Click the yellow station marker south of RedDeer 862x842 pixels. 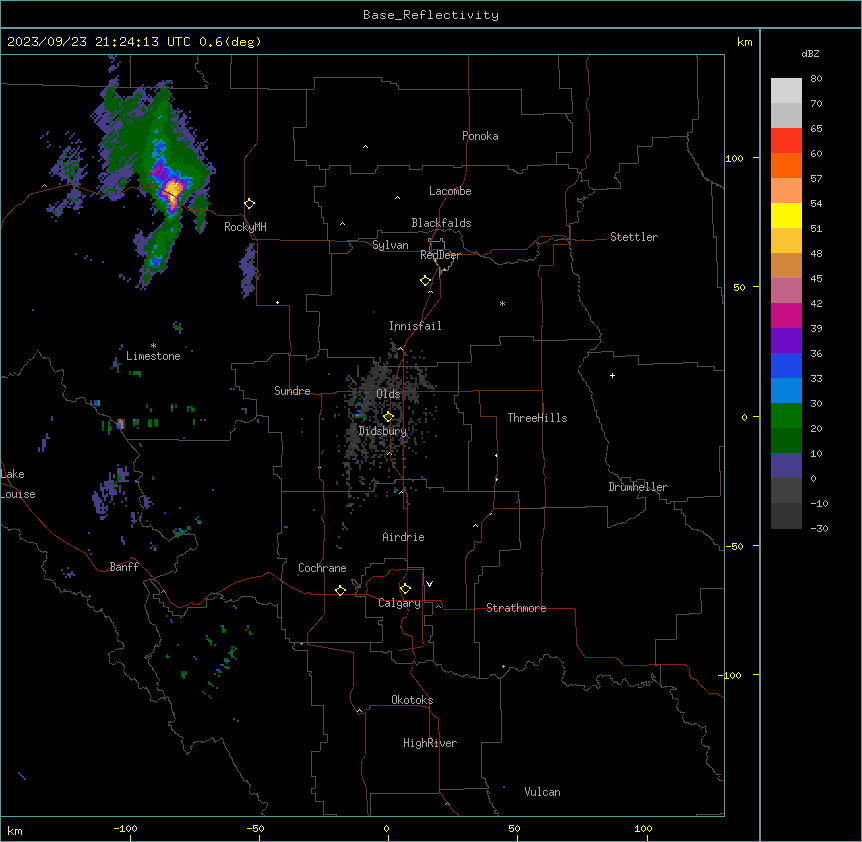pos(426,281)
